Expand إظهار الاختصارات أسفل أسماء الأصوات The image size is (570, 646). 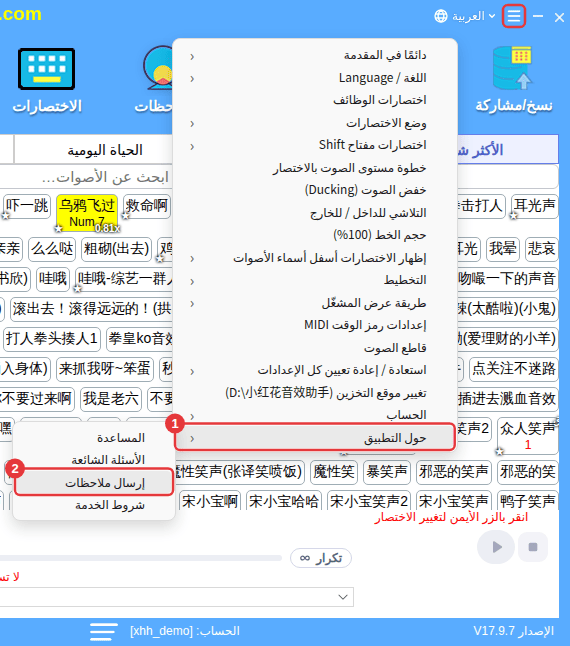pyautogui.click(x=315, y=258)
